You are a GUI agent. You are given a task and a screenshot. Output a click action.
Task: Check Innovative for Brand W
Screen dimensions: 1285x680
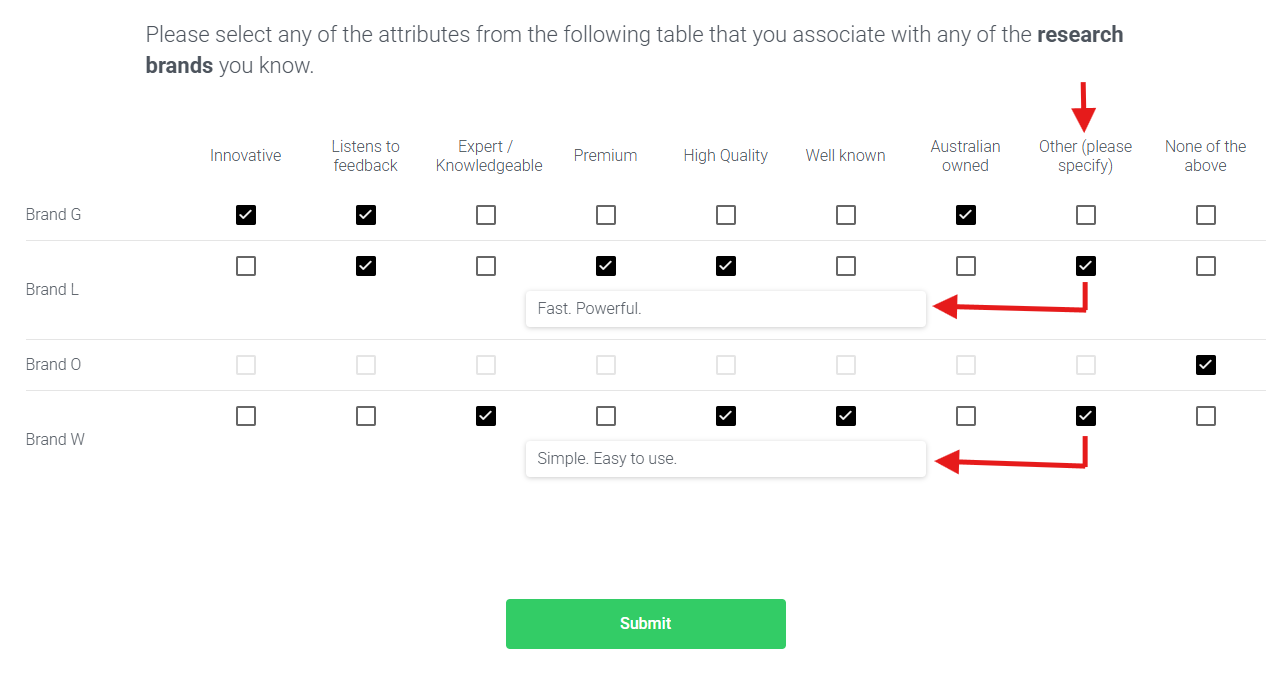[246, 416]
